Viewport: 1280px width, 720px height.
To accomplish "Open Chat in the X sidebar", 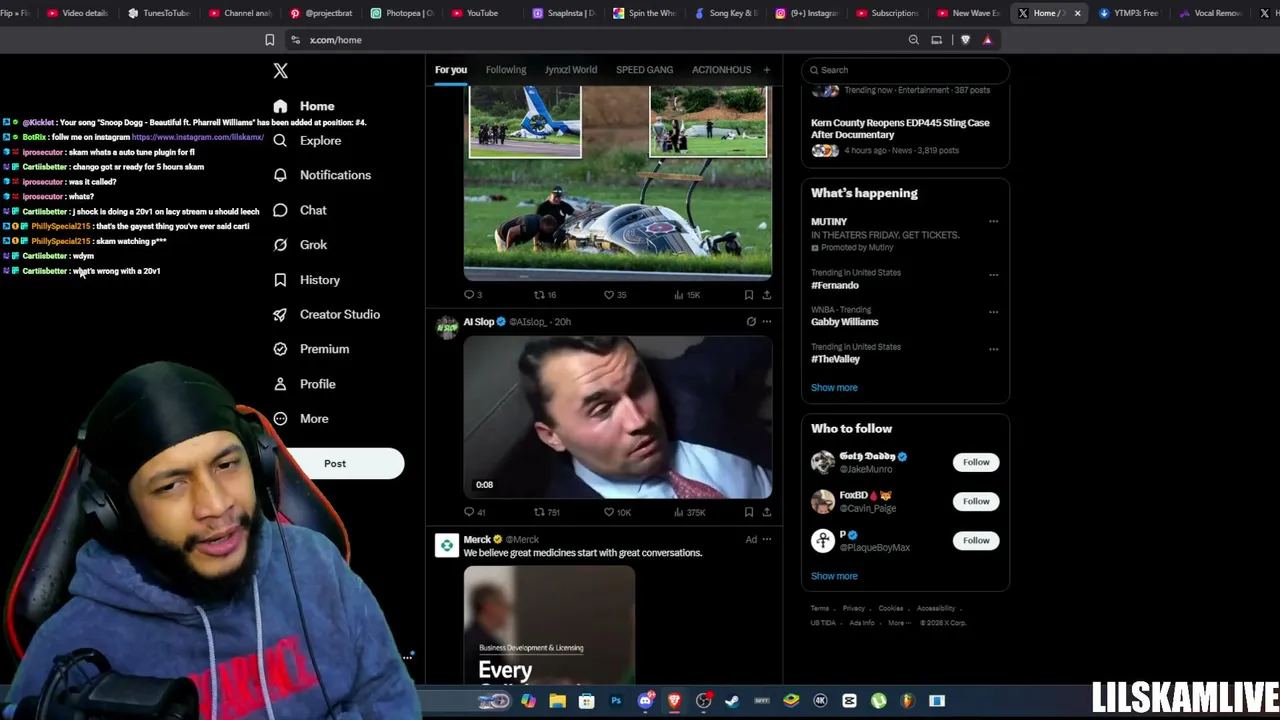I will tap(300, 210).
